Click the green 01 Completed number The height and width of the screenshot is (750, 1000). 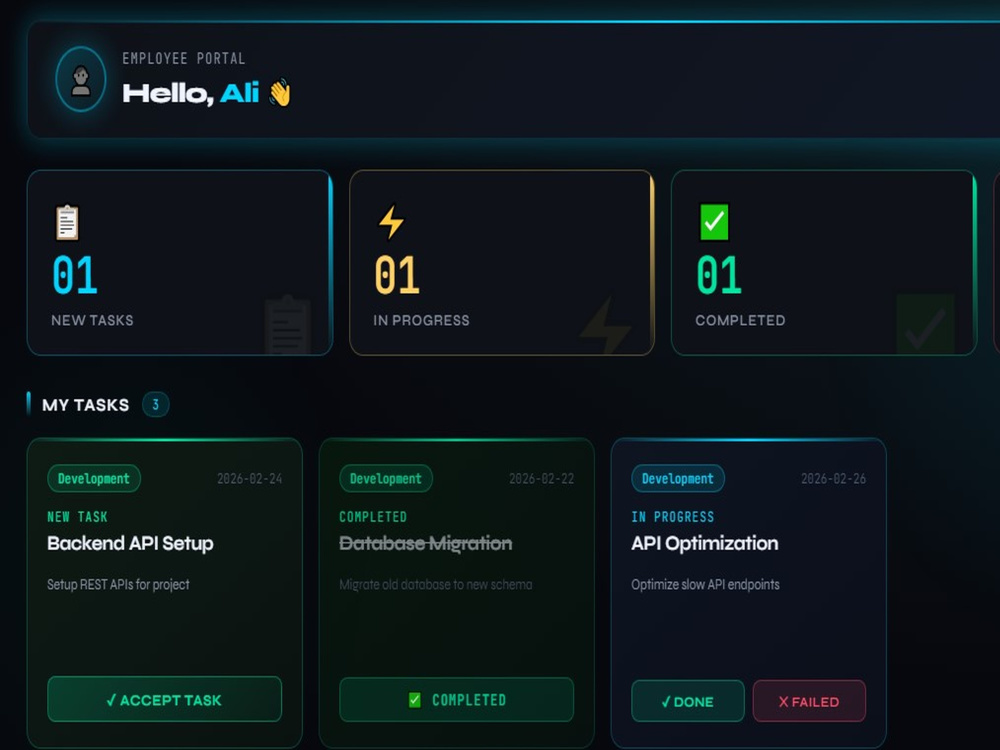point(719,275)
